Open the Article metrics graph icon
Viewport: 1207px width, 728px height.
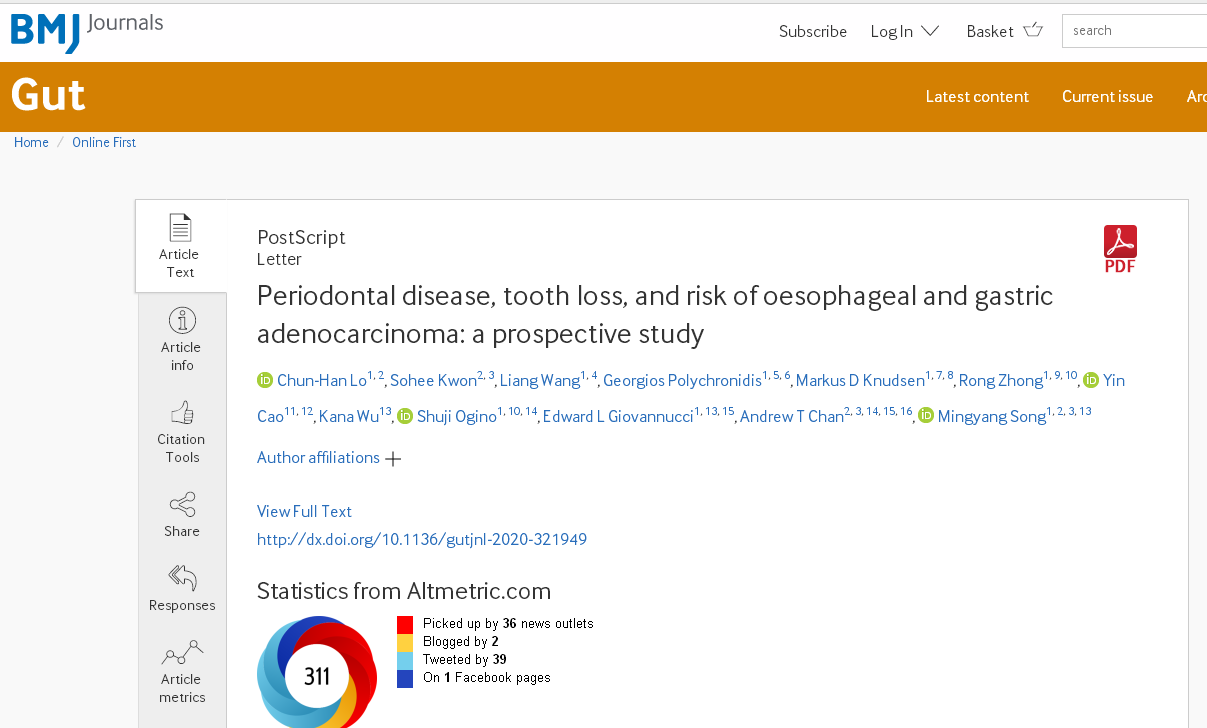tap(182, 652)
